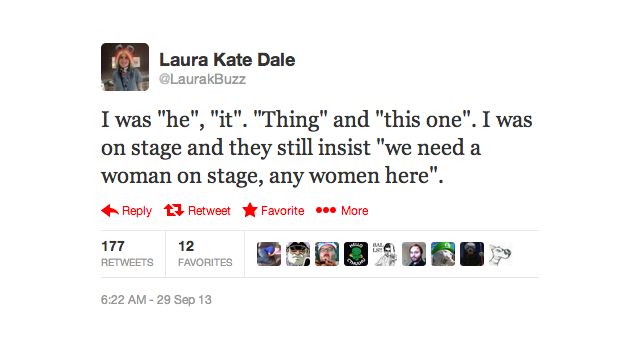Click the Retweet text label

click(209, 211)
